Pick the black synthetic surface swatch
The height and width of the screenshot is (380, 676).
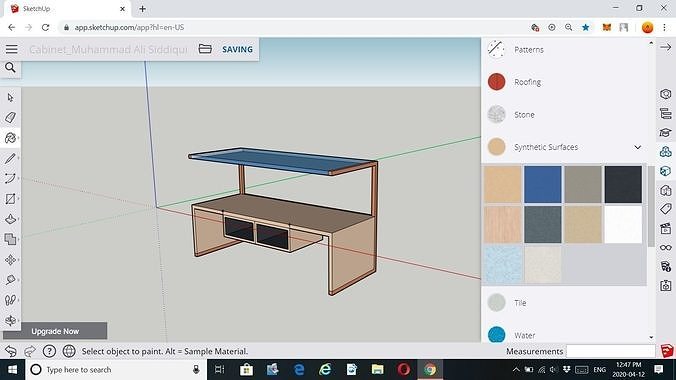pyautogui.click(x=623, y=184)
